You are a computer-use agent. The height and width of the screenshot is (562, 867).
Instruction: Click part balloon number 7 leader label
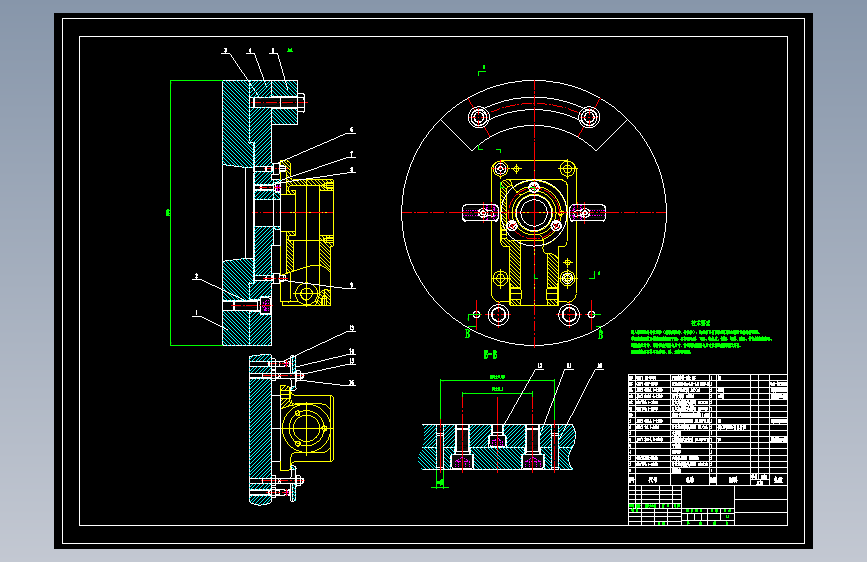(352, 154)
